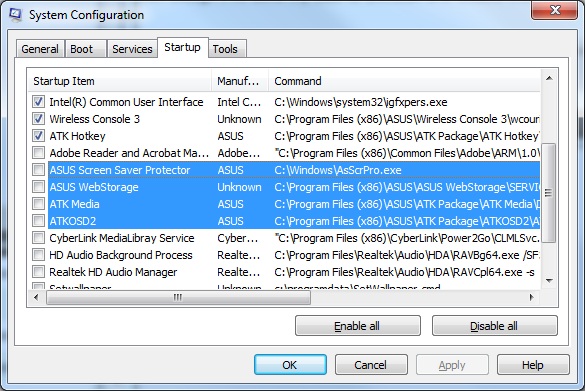Click Intel C... manufacturer cell

239,102
